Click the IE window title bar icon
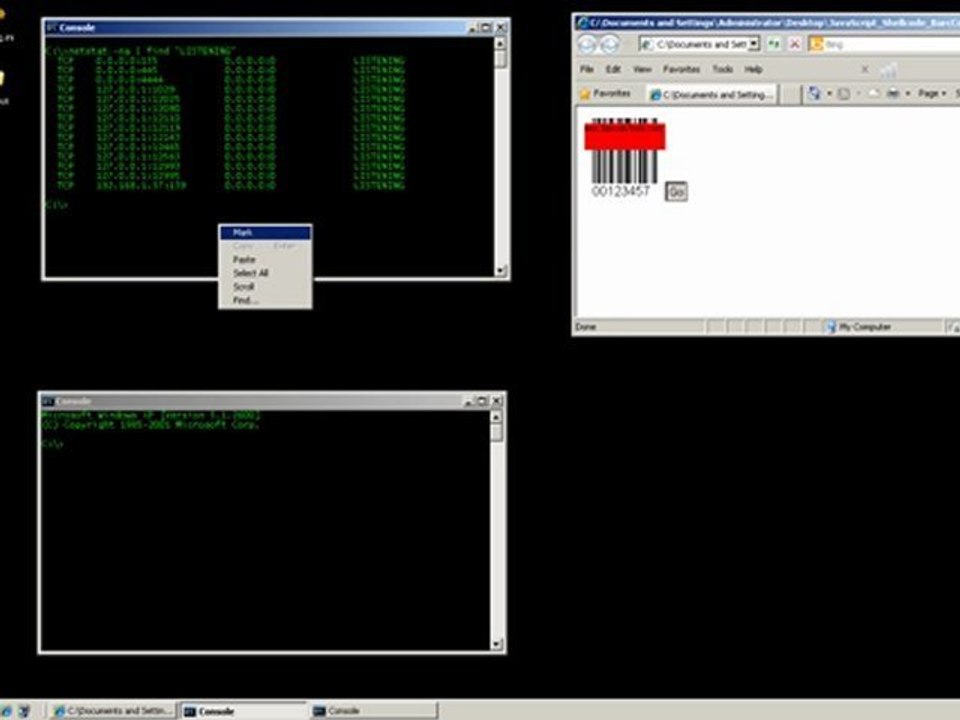This screenshot has width=960, height=720. click(583, 23)
